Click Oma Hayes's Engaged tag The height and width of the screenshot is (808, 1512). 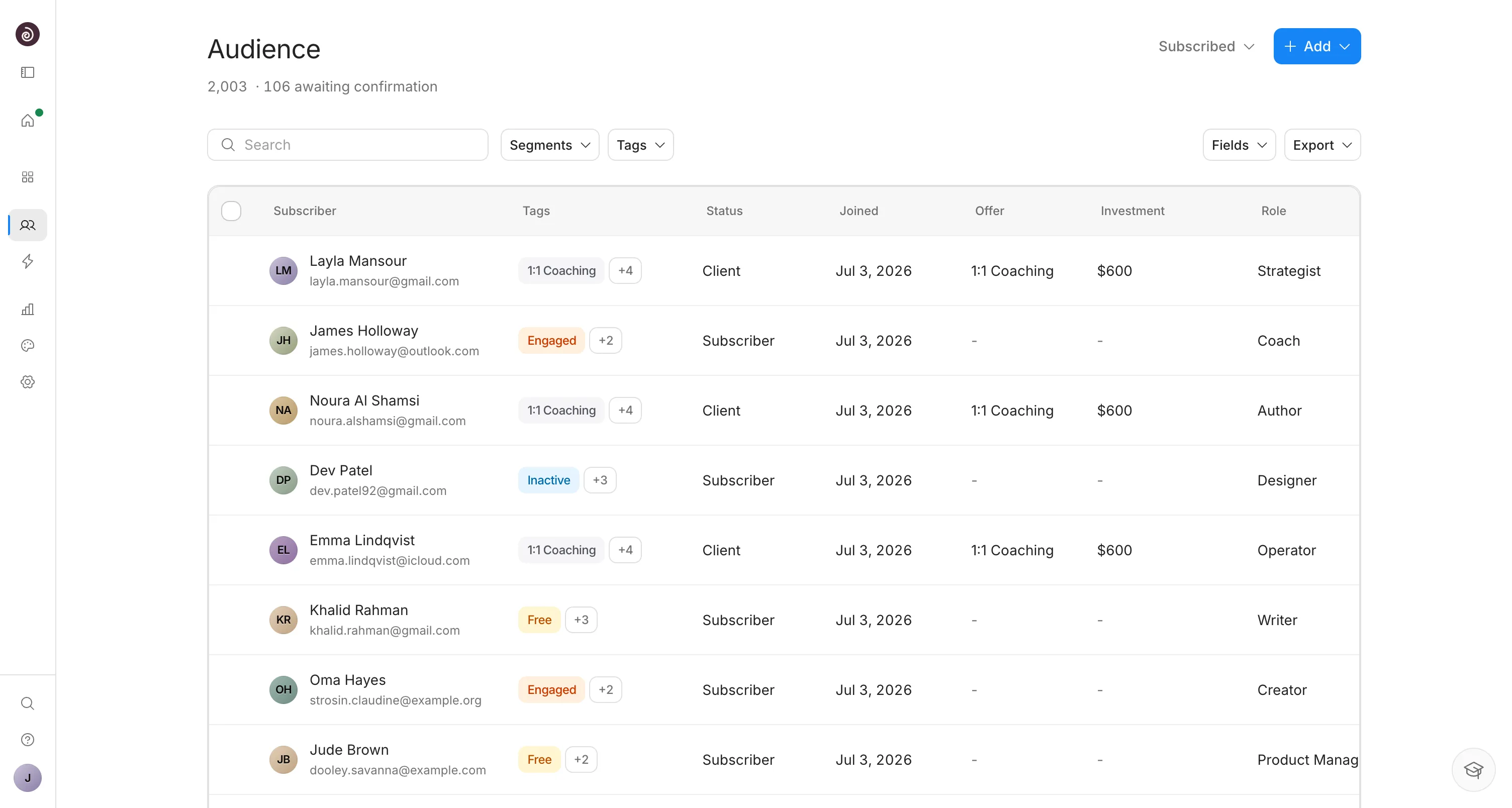point(552,689)
